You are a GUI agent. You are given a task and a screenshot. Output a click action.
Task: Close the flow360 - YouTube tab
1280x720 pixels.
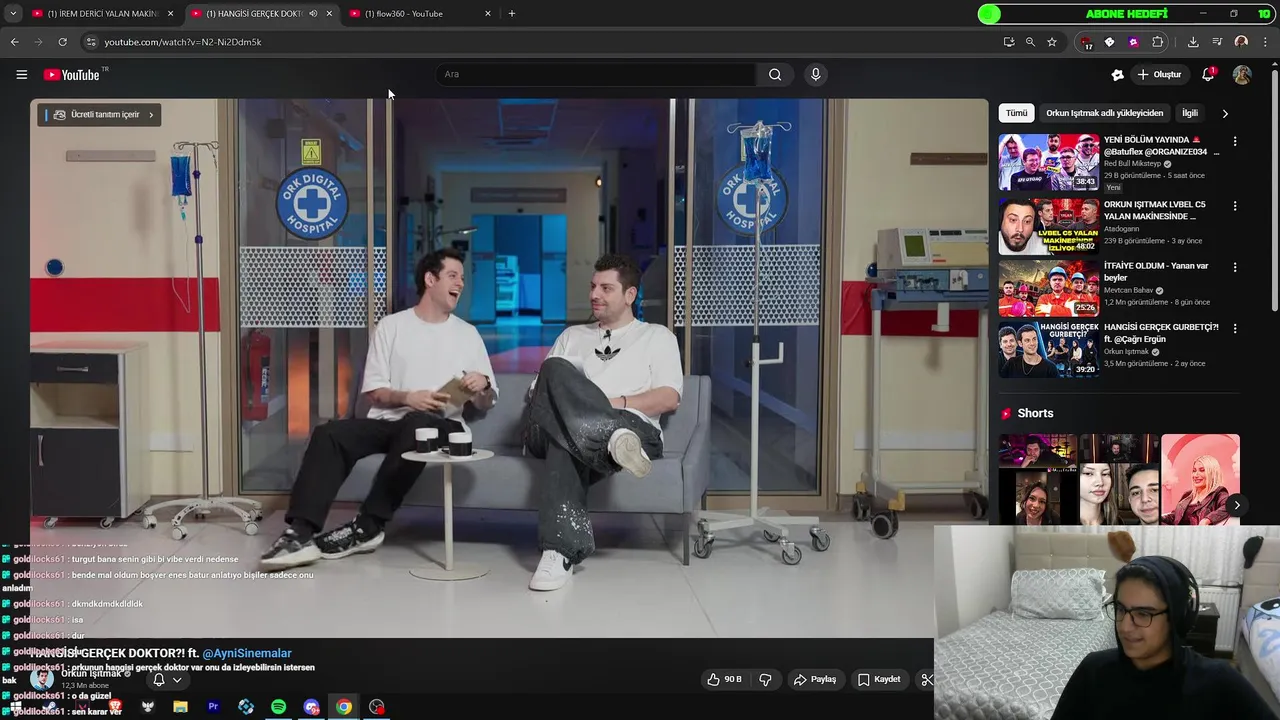coord(488,14)
